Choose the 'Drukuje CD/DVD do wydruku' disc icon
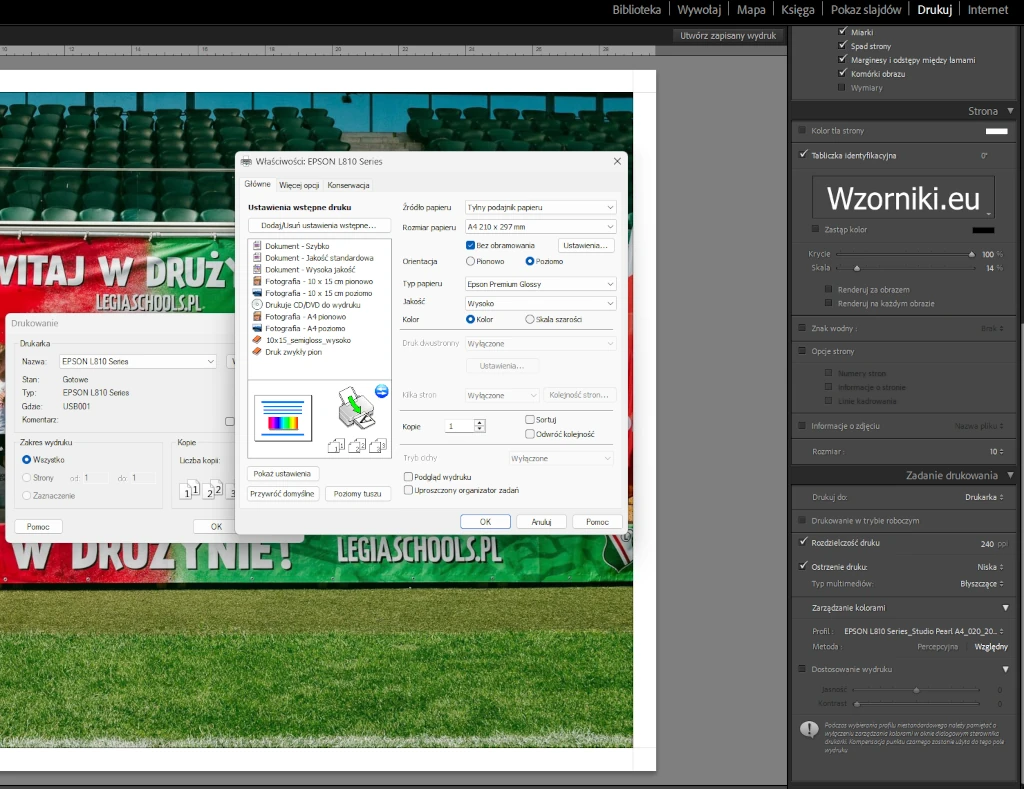This screenshot has height=789, width=1024. pyautogui.click(x=258, y=305)
